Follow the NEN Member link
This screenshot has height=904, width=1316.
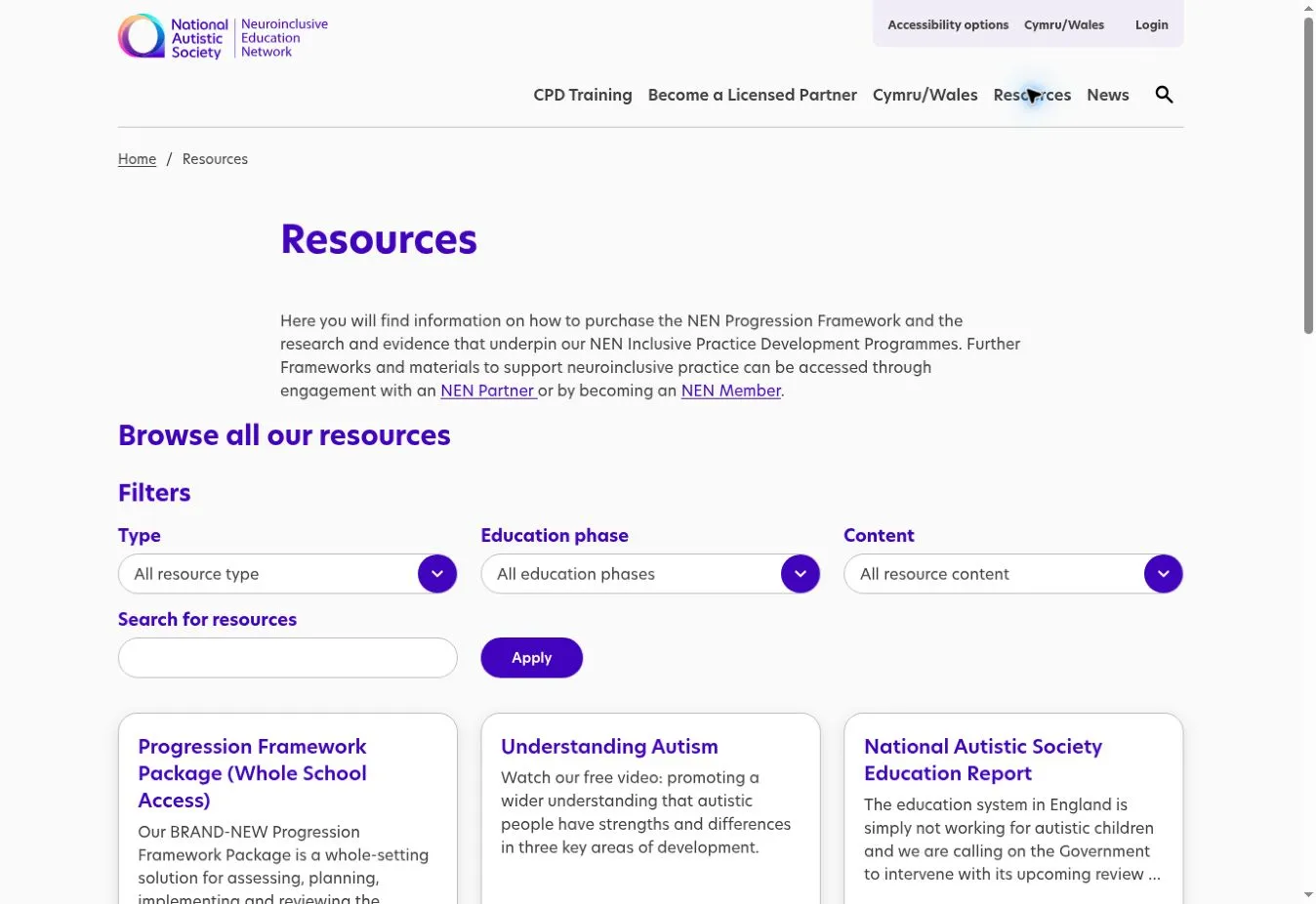coord(731,390)
